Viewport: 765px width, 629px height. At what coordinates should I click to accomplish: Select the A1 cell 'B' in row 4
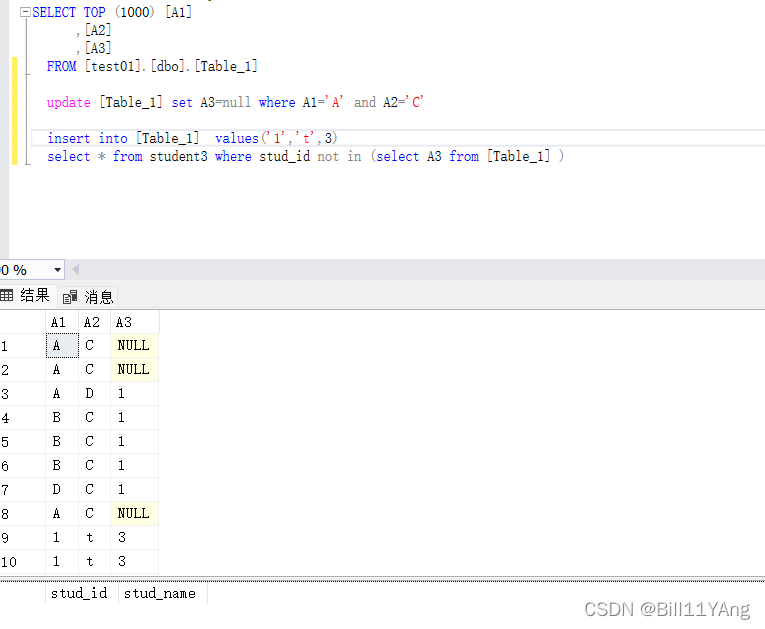click(x=62, y=417)
